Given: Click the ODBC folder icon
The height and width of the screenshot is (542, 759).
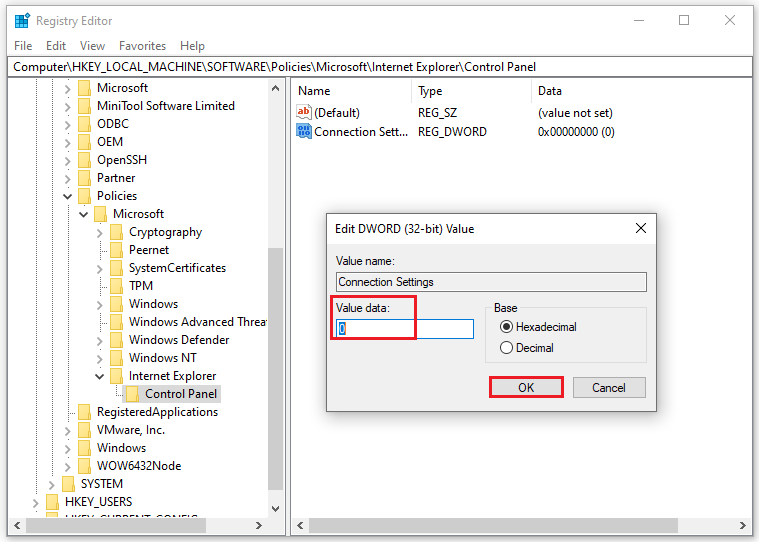Looking at the screenshot, I should point(84,124).
